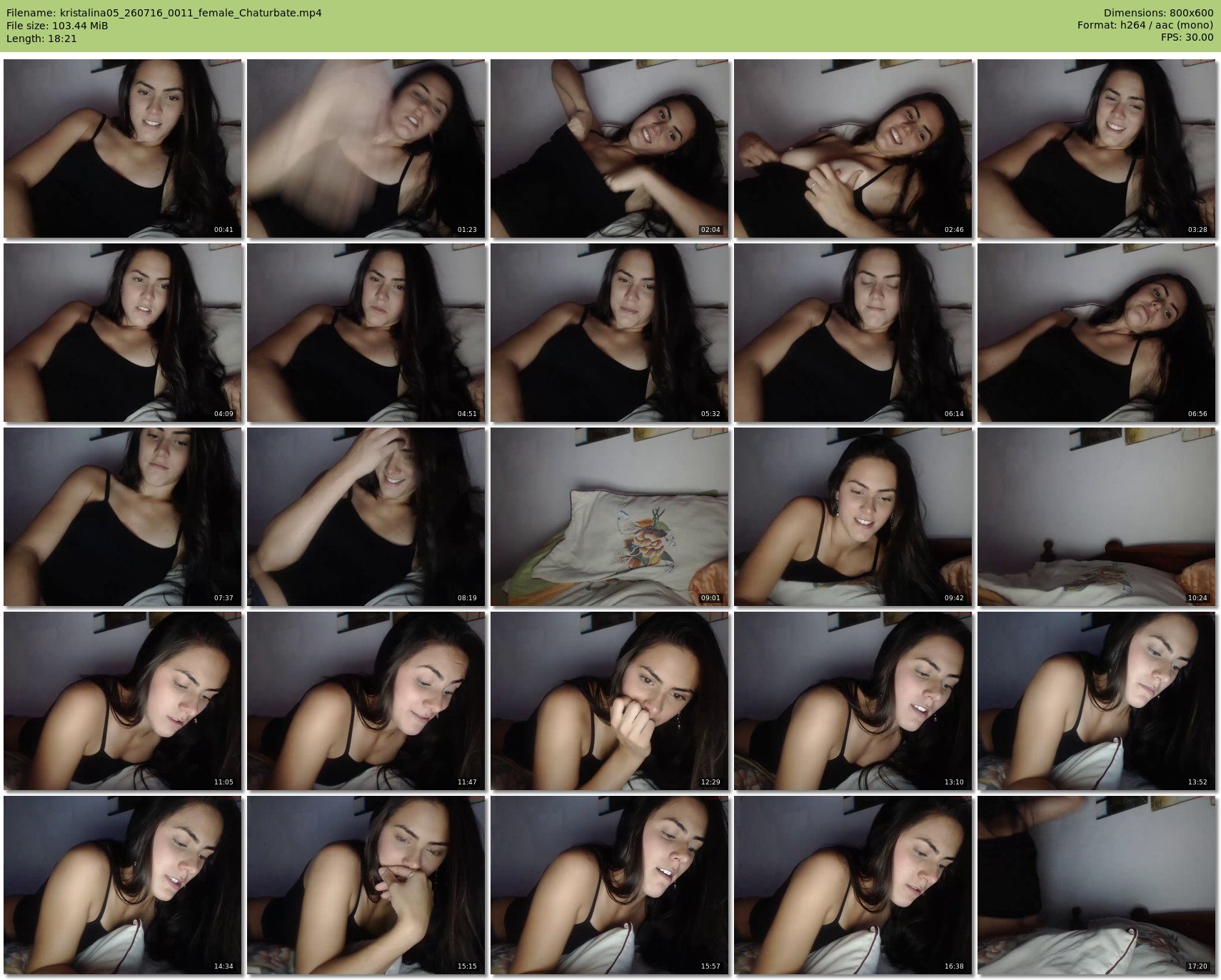Select the thumbnail stamped 00:41
1221x980 pixels.
[x=123, y=148]
